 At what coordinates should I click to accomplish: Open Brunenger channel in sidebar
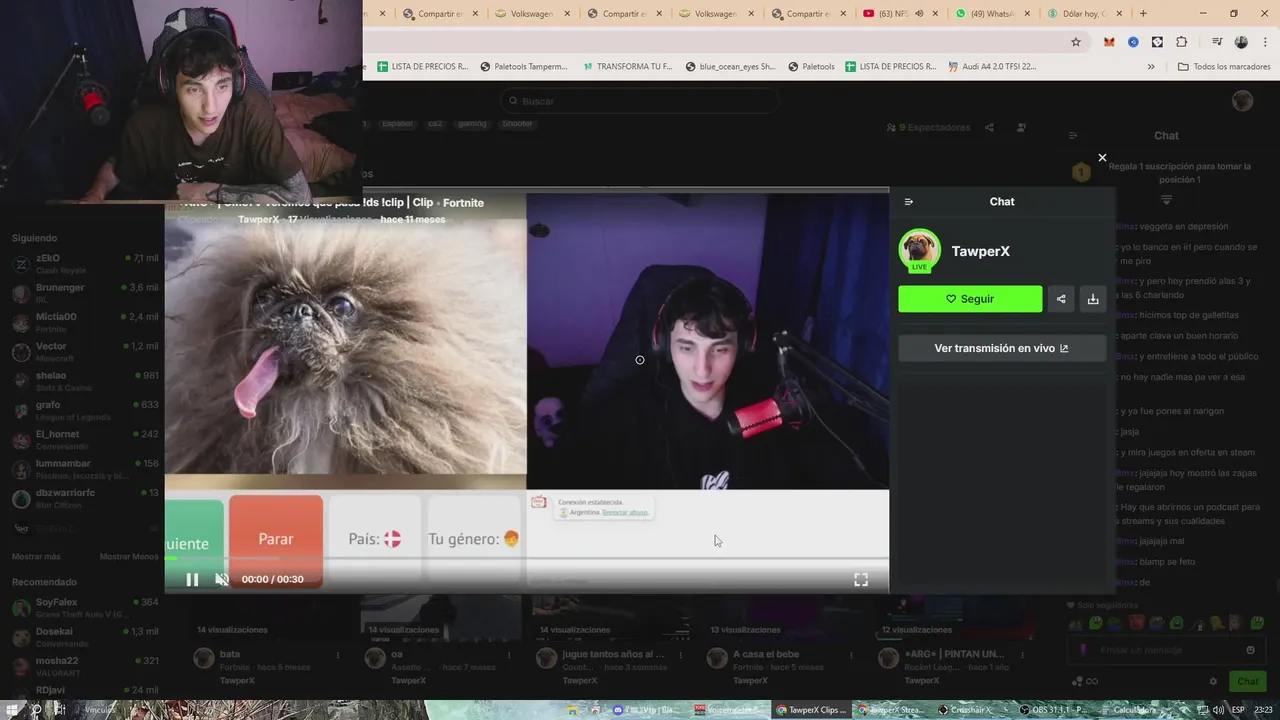[x=85, y=293]
